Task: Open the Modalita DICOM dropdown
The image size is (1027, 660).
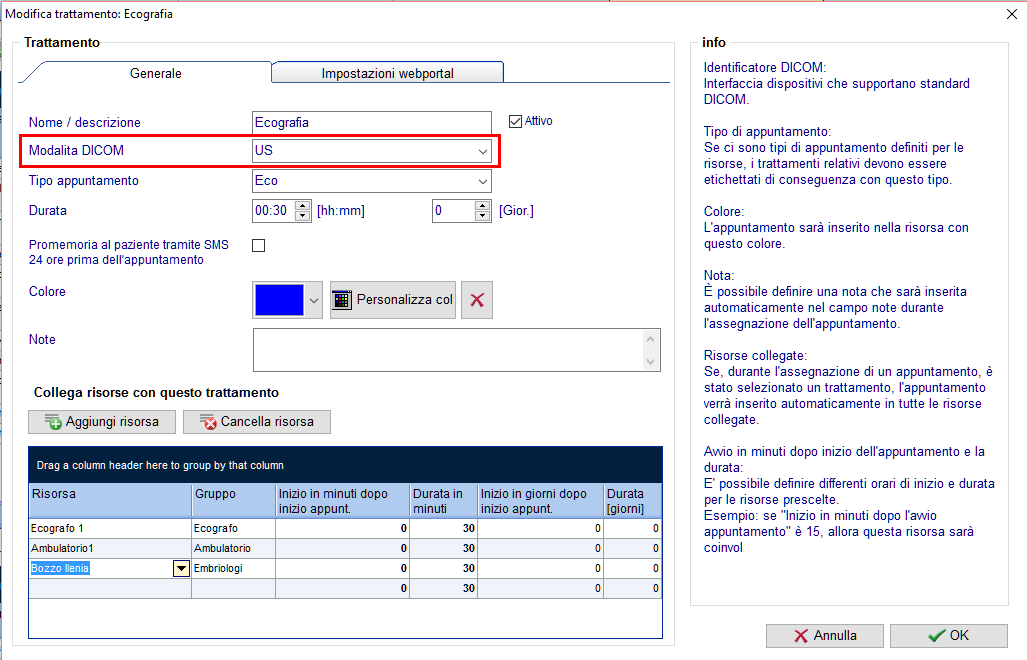Action: (x=483, y=151)
